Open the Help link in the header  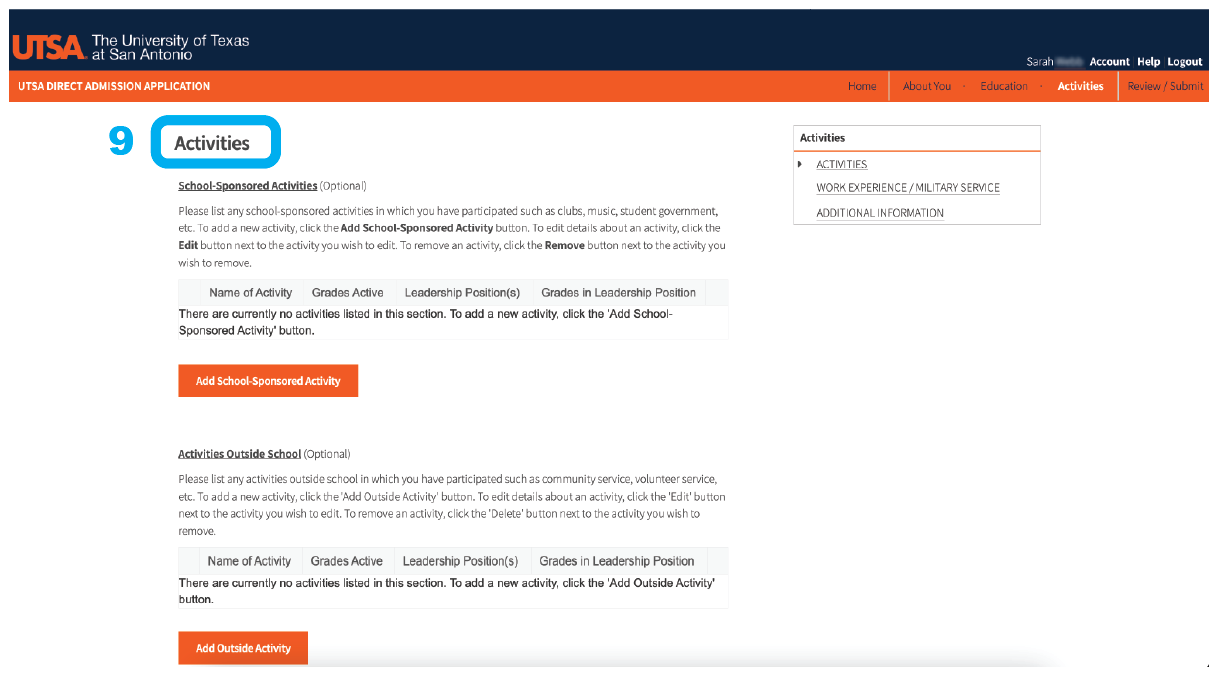pyautogui.click(x=1148, y=62)
